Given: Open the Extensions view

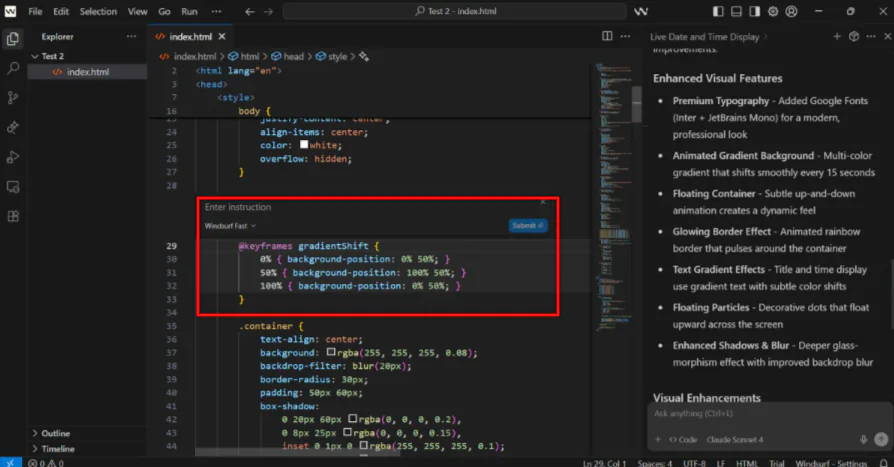Looking at the screenshot, I should [x=13, y=216].
